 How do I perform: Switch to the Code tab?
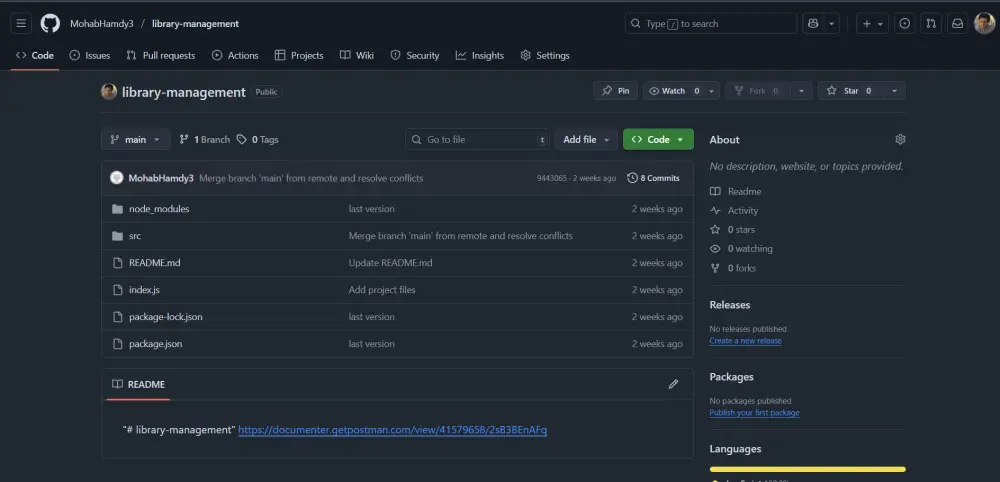(35, 55)
